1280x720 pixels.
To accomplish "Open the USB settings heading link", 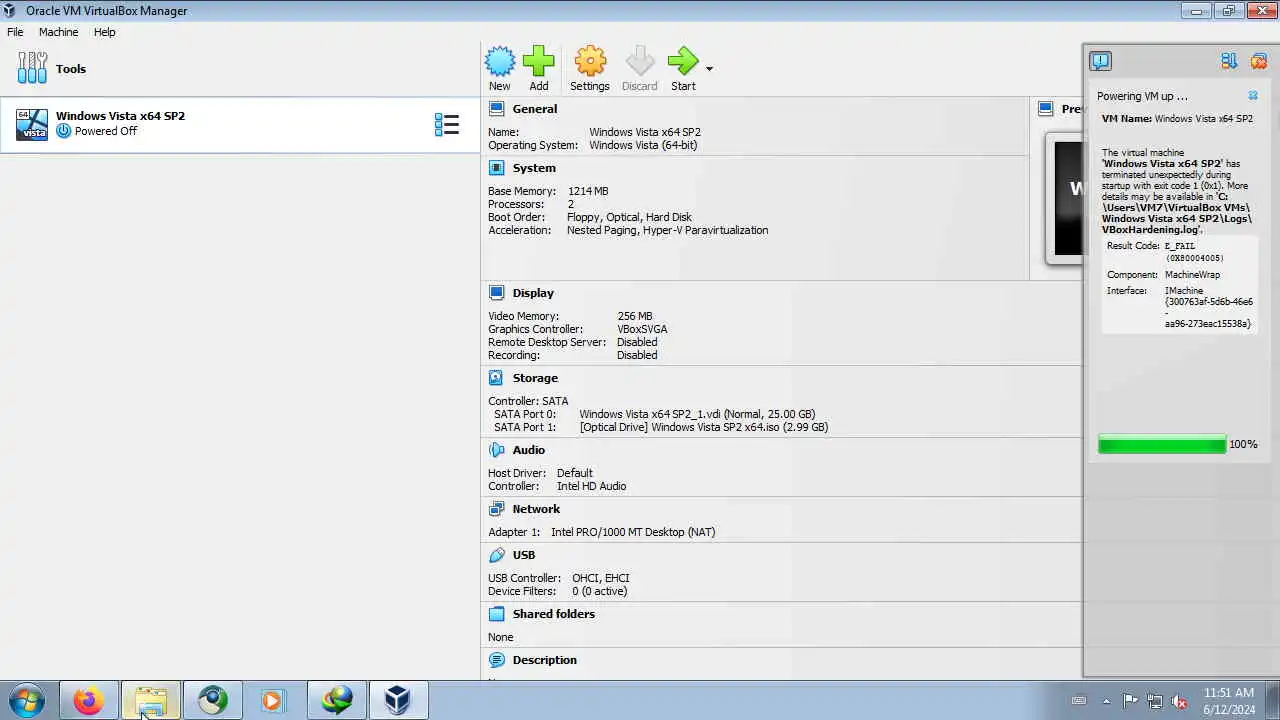I will 524,555.
